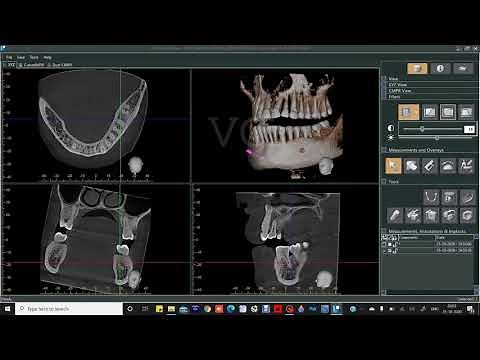Adjust the contrast slider handle
Screen dimensions: 480x360
tap(422, 129)
